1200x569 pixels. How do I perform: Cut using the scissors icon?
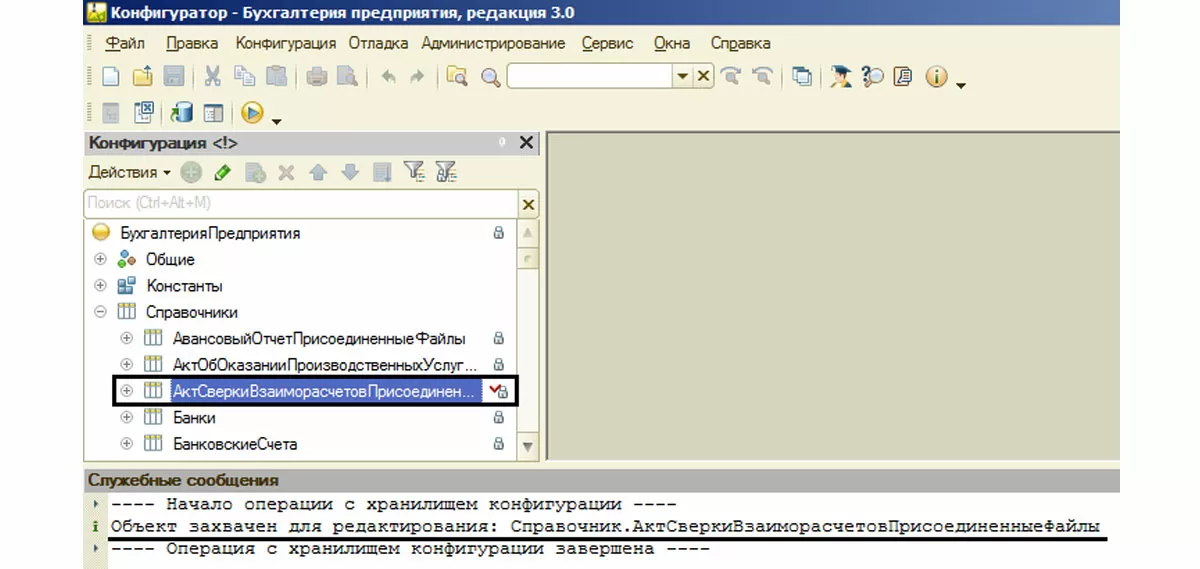(213, 76)
